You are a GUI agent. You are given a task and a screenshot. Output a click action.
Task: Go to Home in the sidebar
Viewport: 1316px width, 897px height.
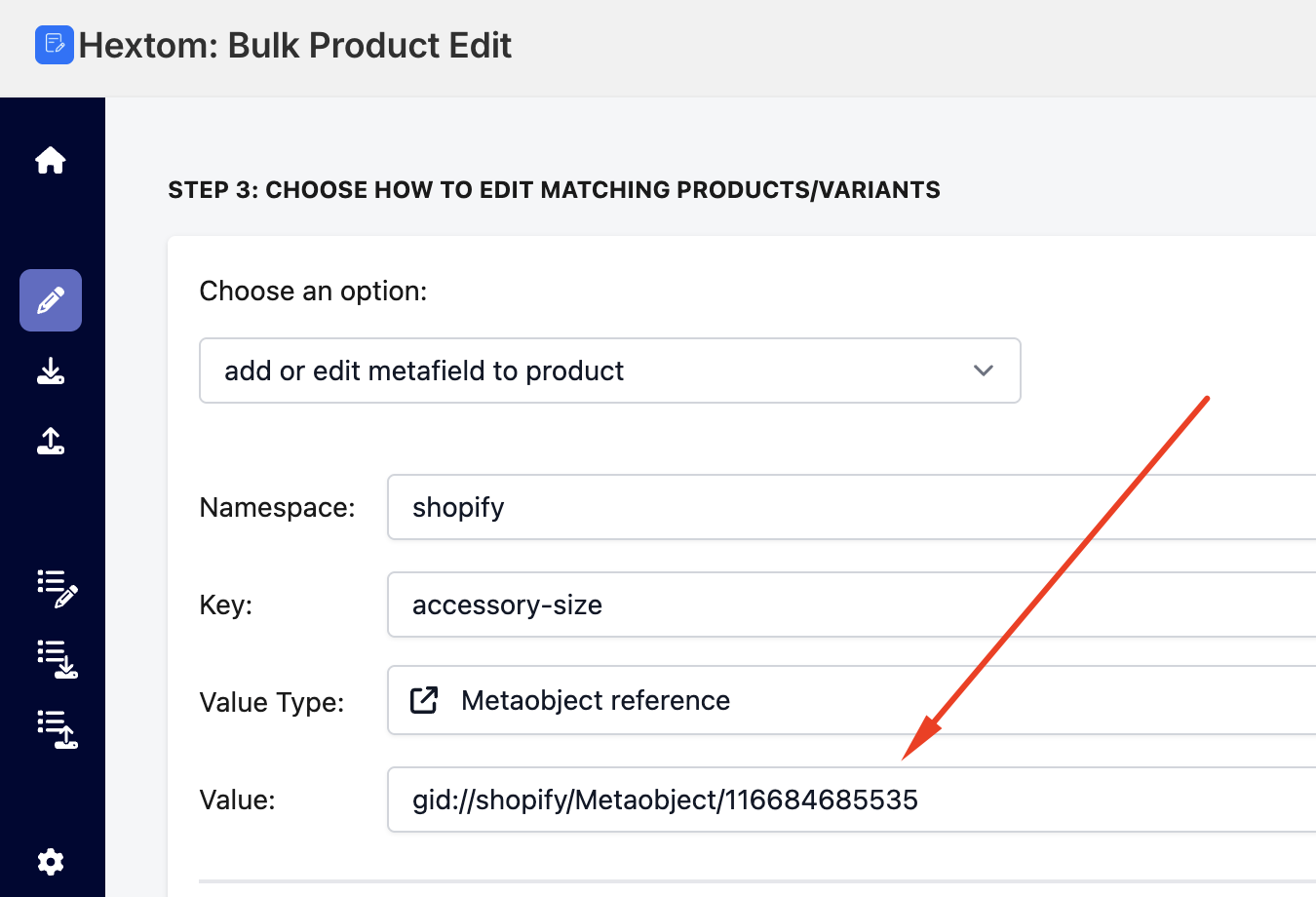(x=51, y=160)
